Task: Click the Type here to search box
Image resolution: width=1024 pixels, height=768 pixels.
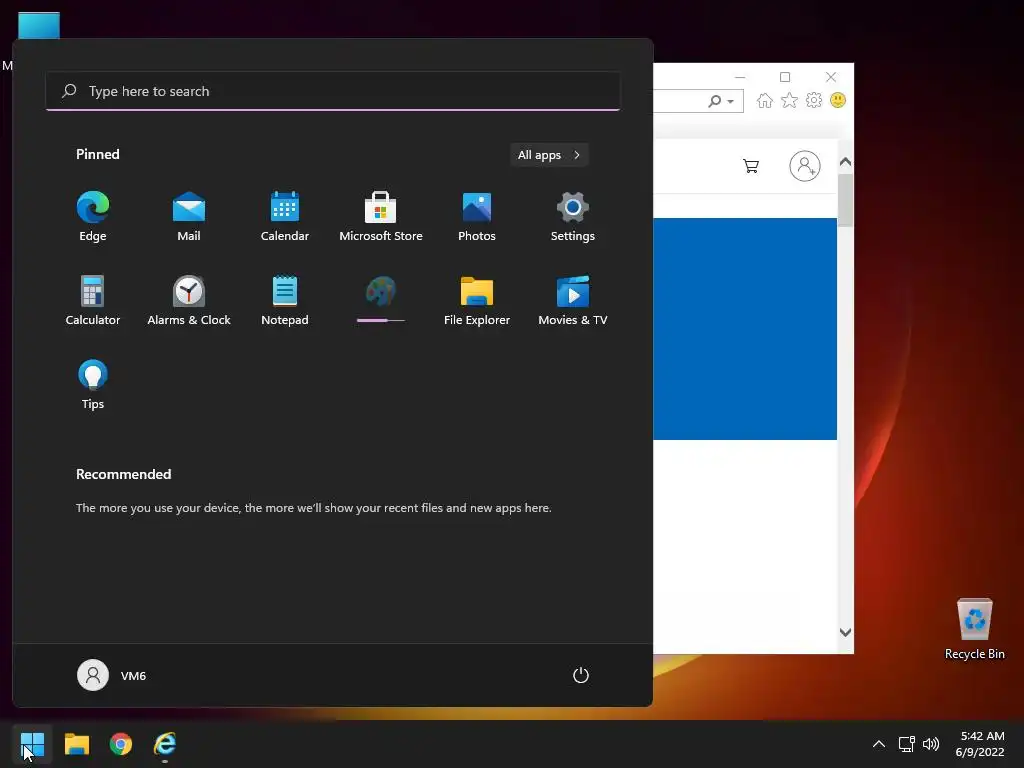Action: coord(333,91)
